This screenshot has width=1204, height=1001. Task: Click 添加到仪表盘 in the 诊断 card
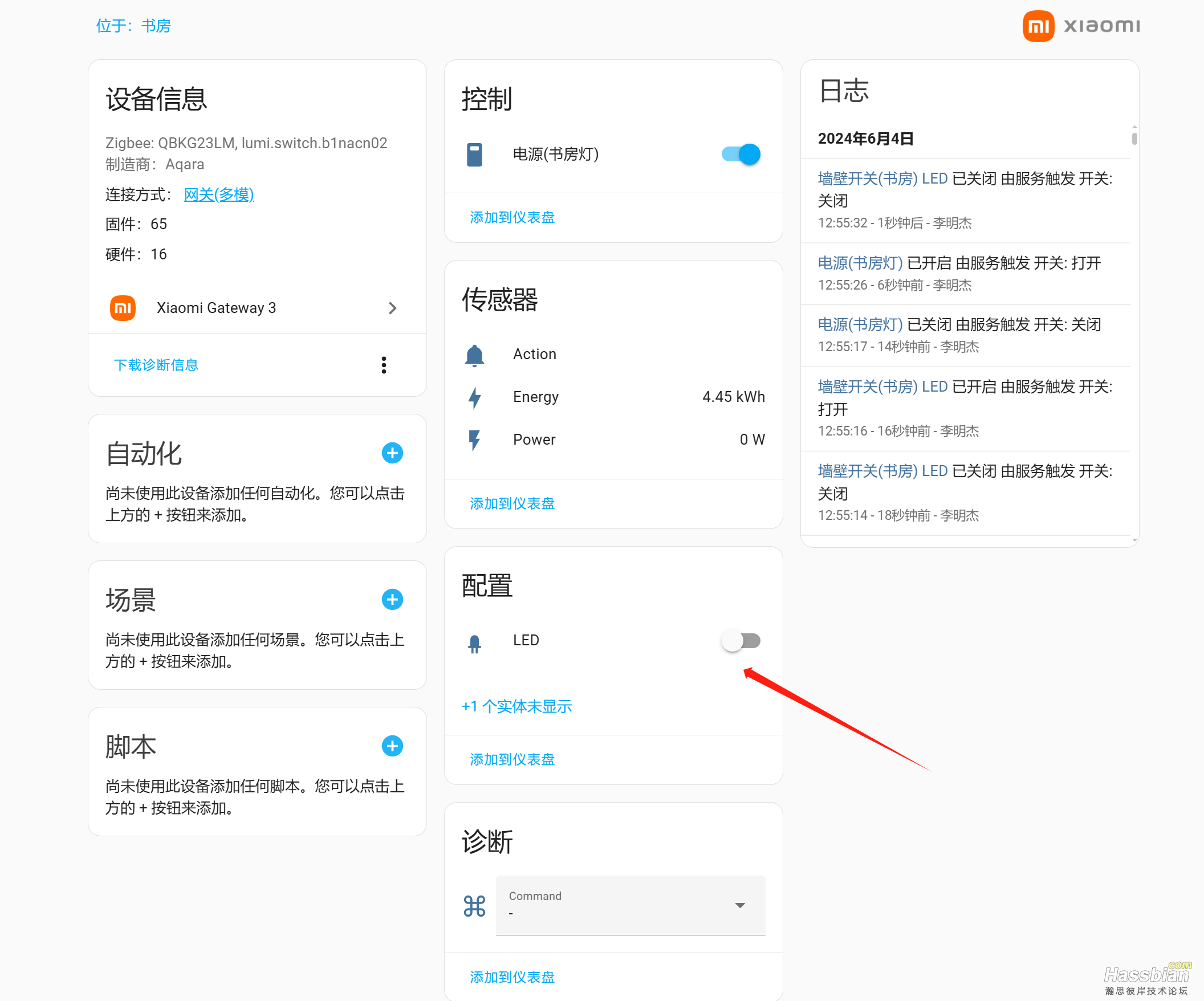click(x=512, y=977)
